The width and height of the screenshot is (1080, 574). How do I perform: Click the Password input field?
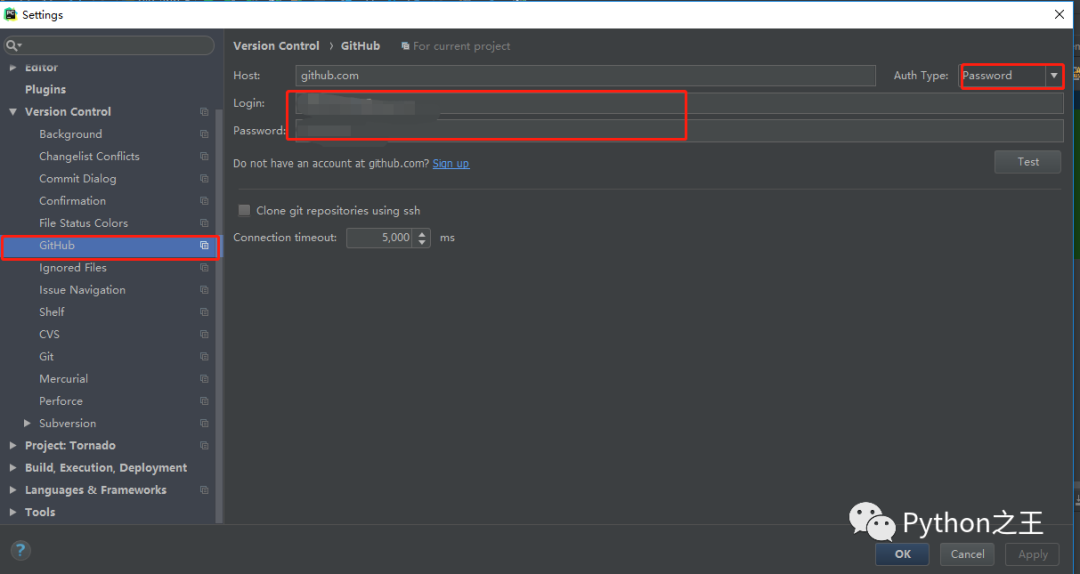click(679, 131)
